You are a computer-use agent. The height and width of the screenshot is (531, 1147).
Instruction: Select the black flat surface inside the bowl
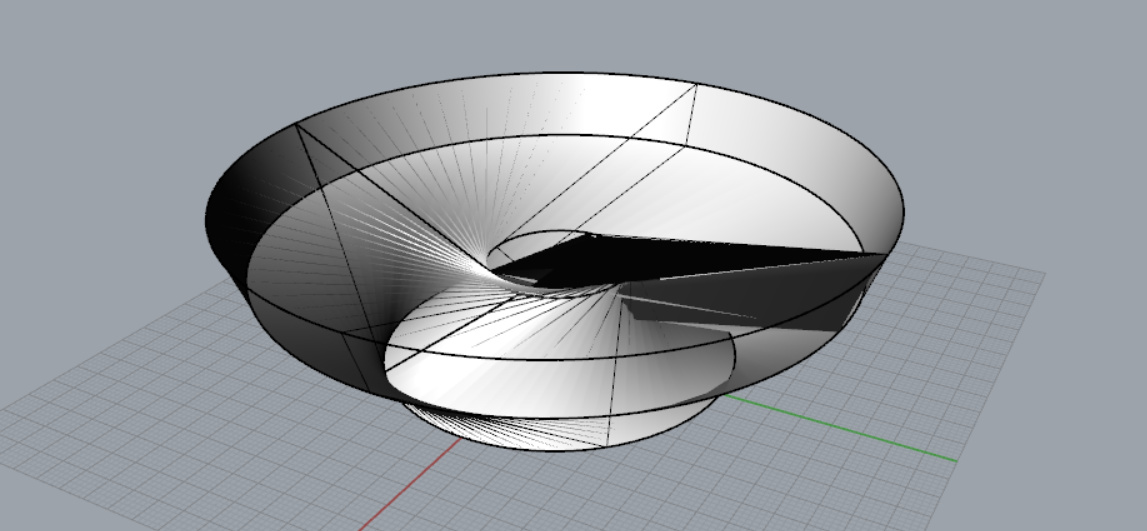point(688,260)
